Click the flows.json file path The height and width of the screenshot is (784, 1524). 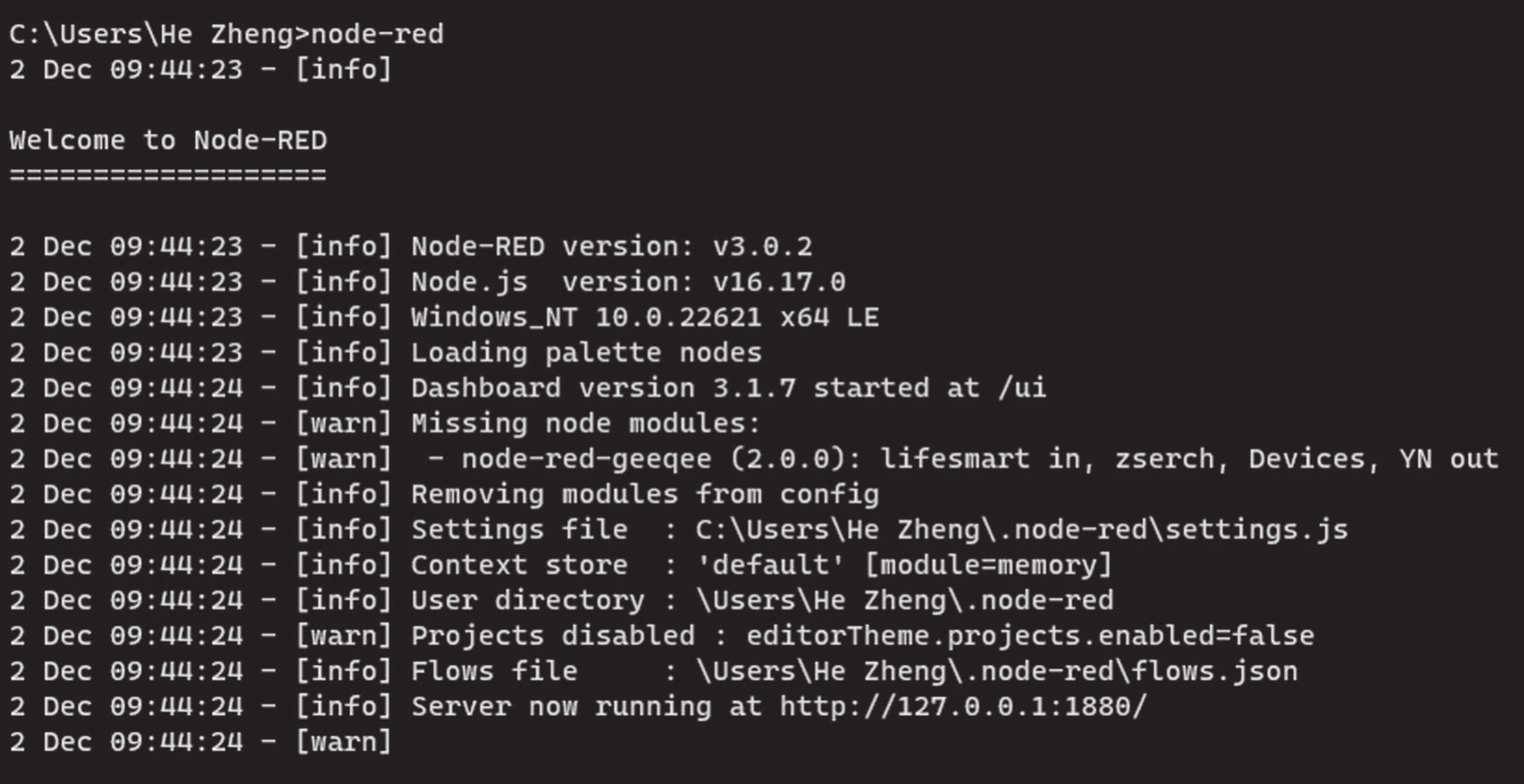996,671
